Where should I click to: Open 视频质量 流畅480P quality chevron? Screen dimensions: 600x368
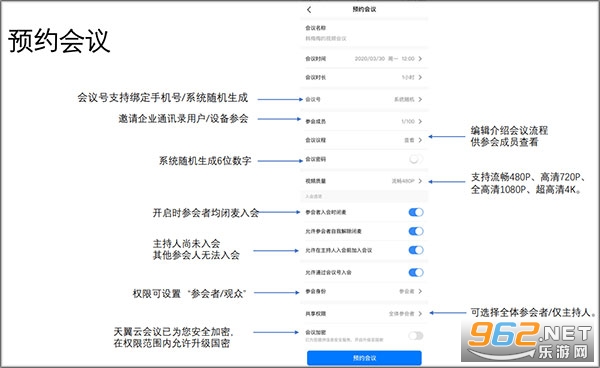[420, 181]
